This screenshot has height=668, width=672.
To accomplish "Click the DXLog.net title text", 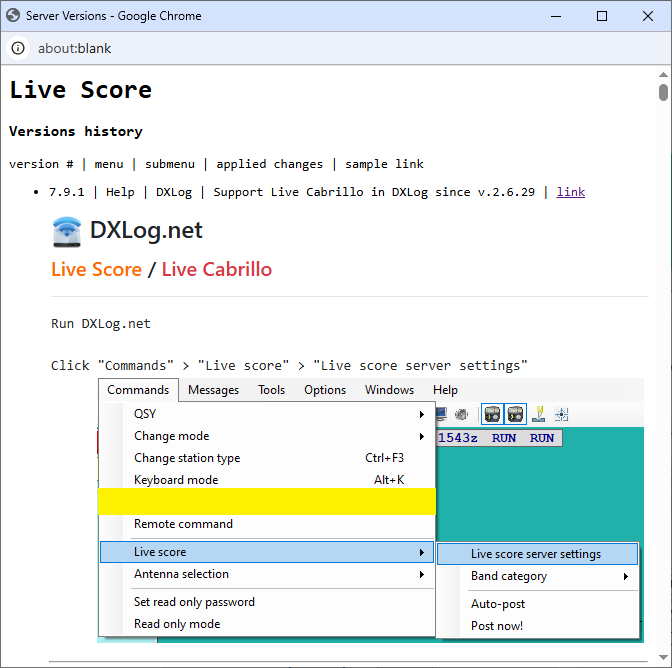I will click(146, 231).
